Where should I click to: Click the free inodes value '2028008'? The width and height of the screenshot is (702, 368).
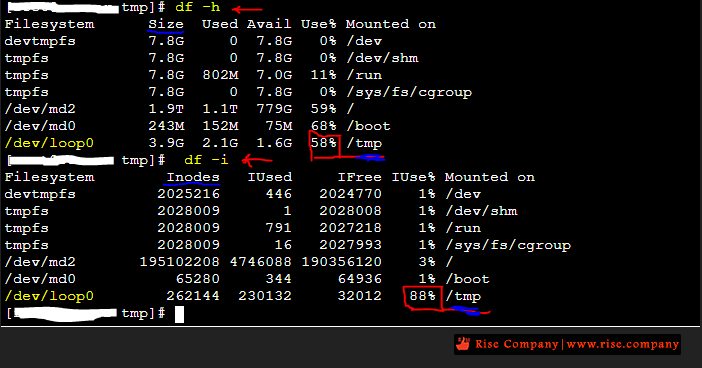[350, 211]
